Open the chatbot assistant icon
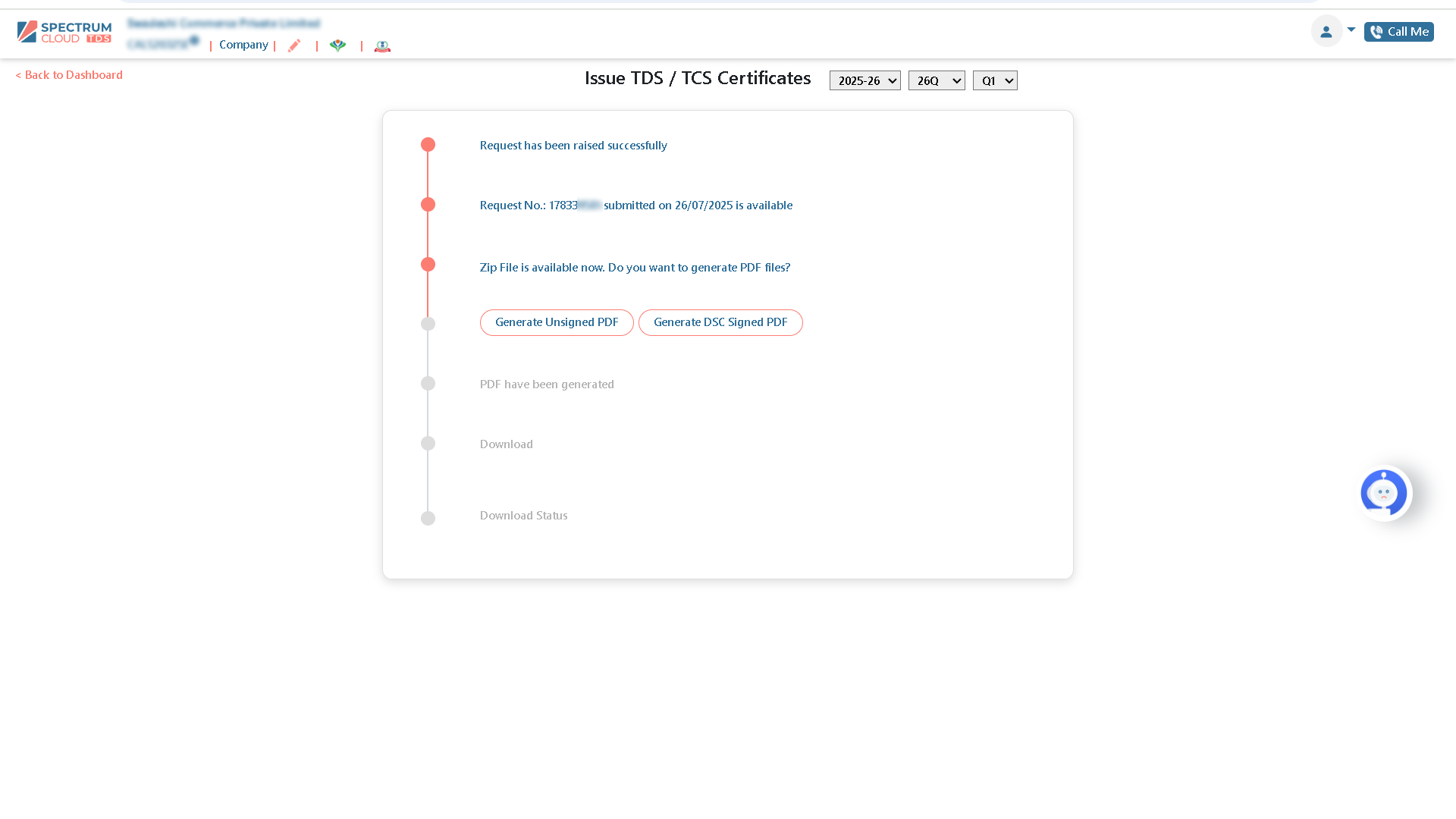 (1384, 493)
